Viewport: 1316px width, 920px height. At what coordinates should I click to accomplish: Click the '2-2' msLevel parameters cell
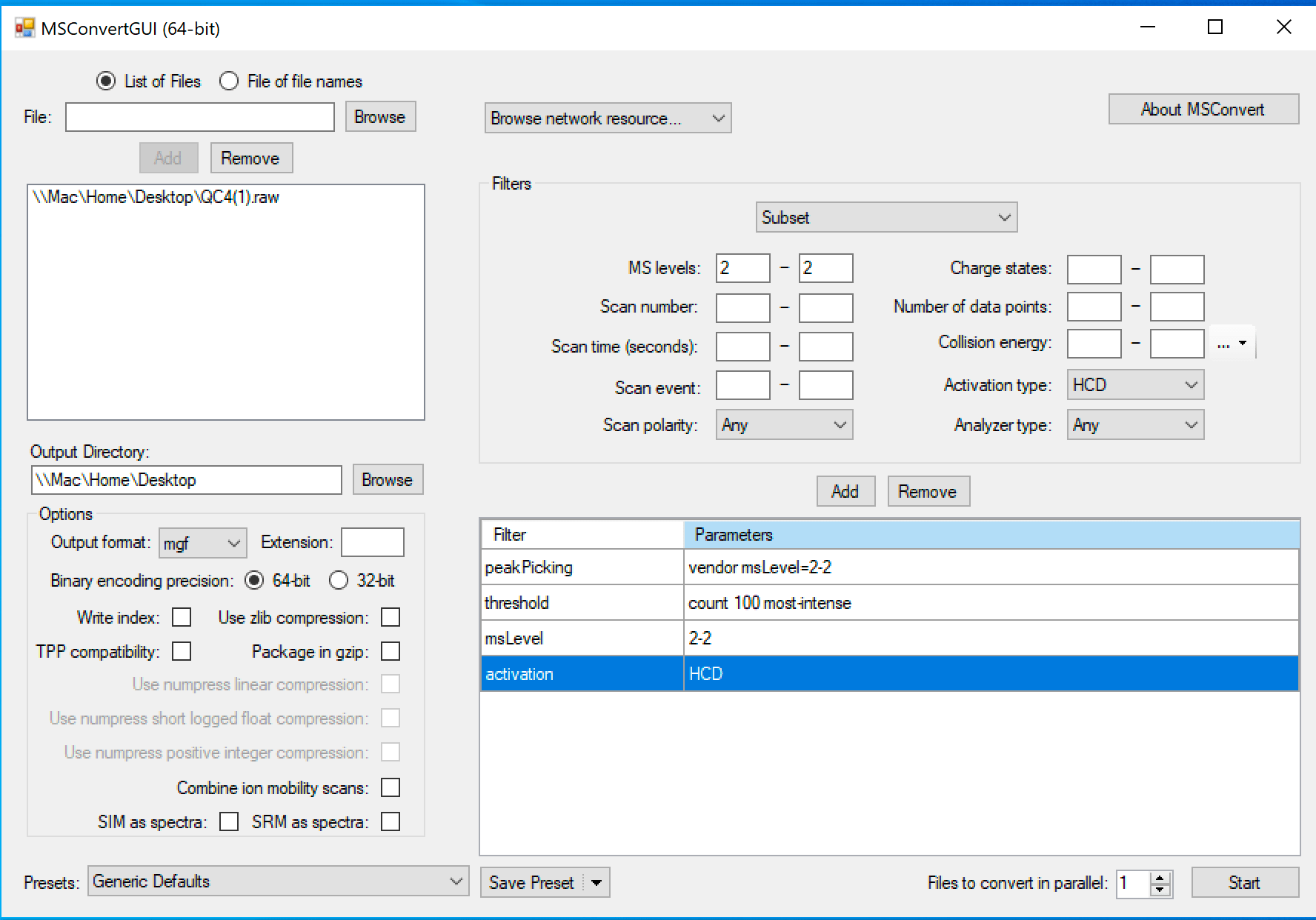991,639
